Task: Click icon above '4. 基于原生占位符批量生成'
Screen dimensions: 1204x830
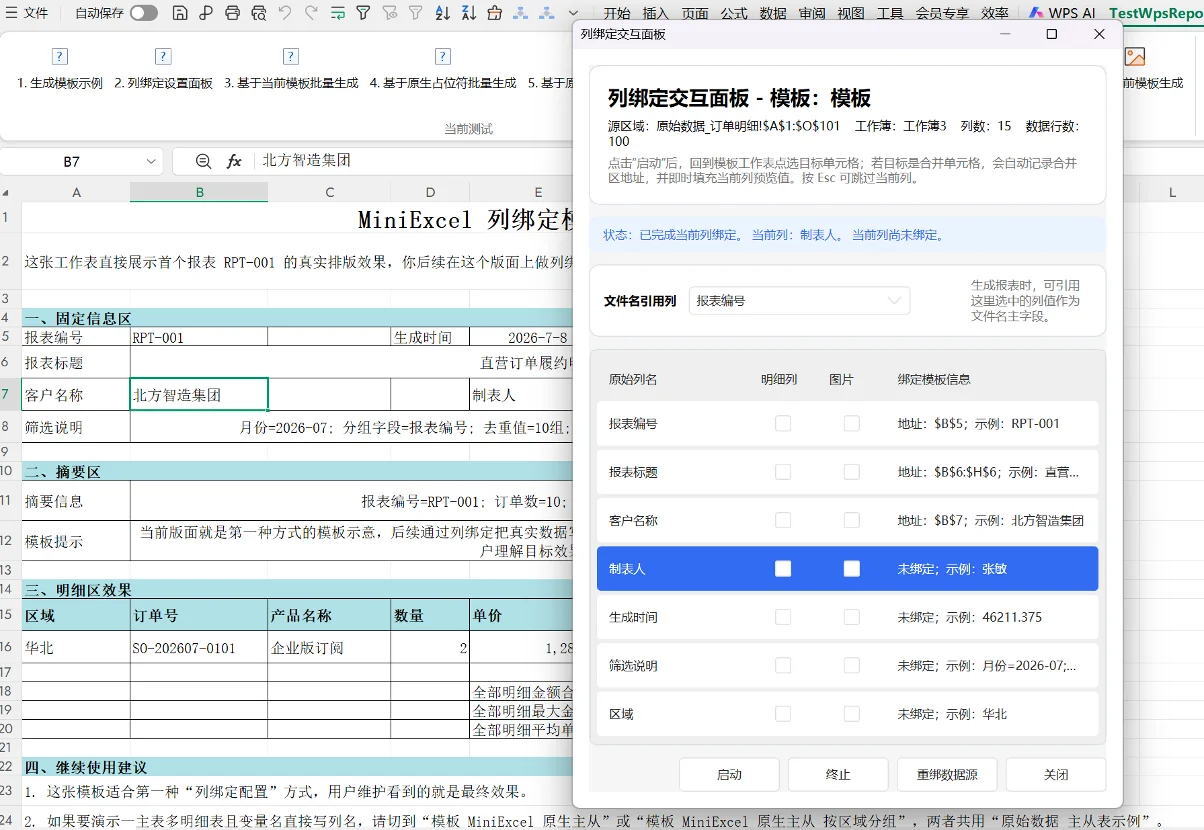Action: [x=442, y=57]
